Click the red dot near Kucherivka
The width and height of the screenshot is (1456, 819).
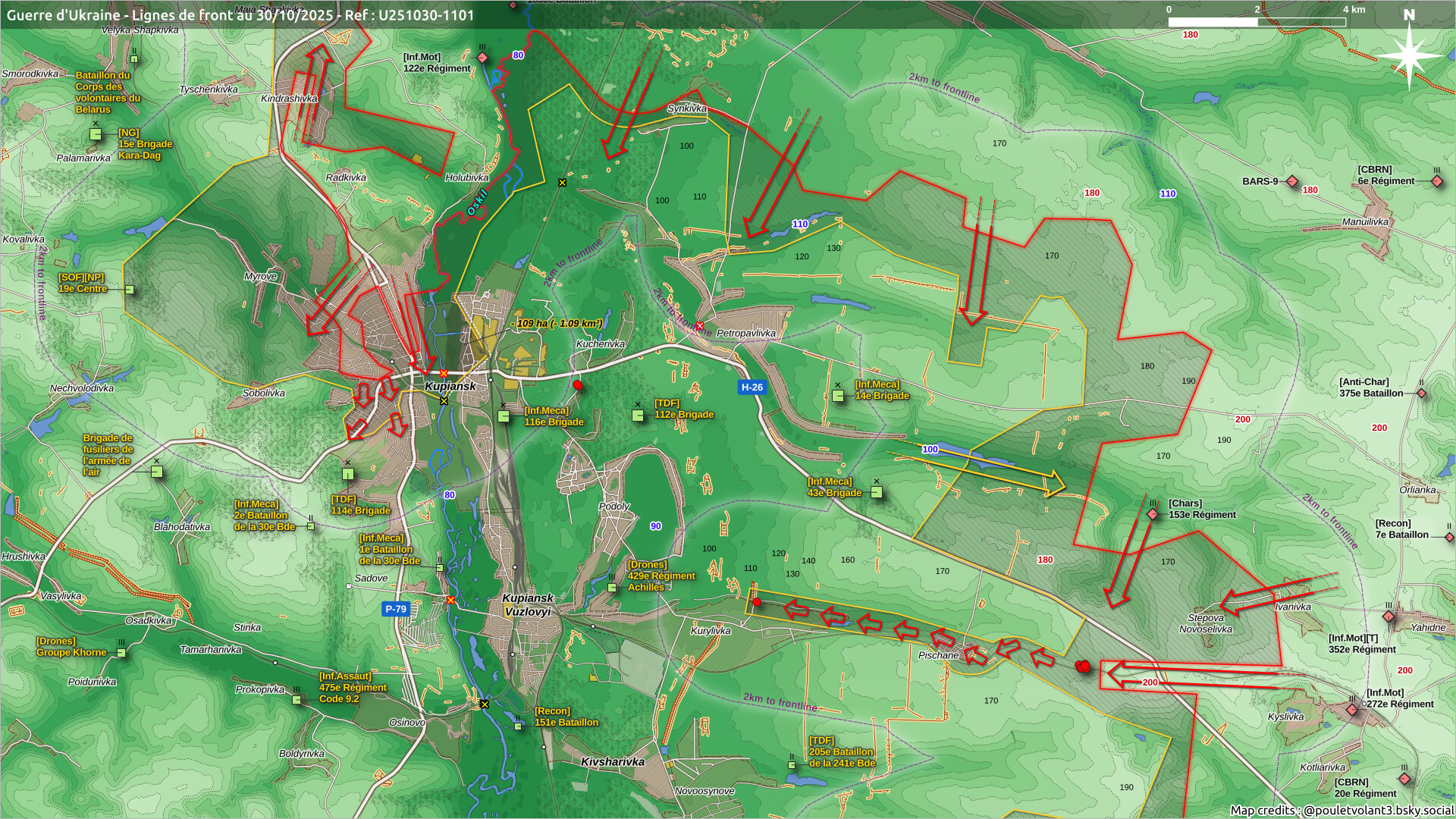click(x=578, y=386)
